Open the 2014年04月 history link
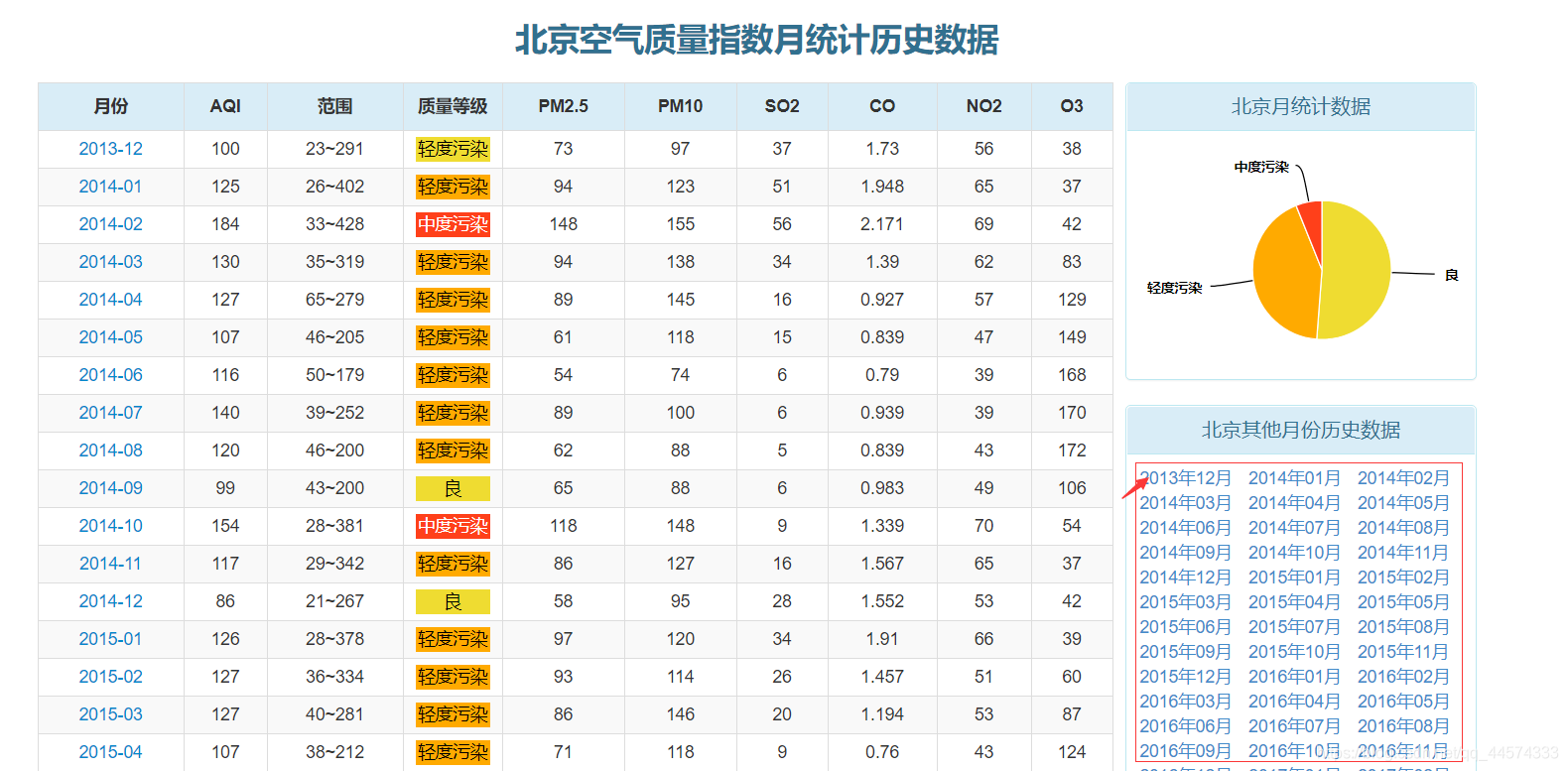Image resolution: width=1568 pixels, height=771 pixels. click(x=1294, y=503)
